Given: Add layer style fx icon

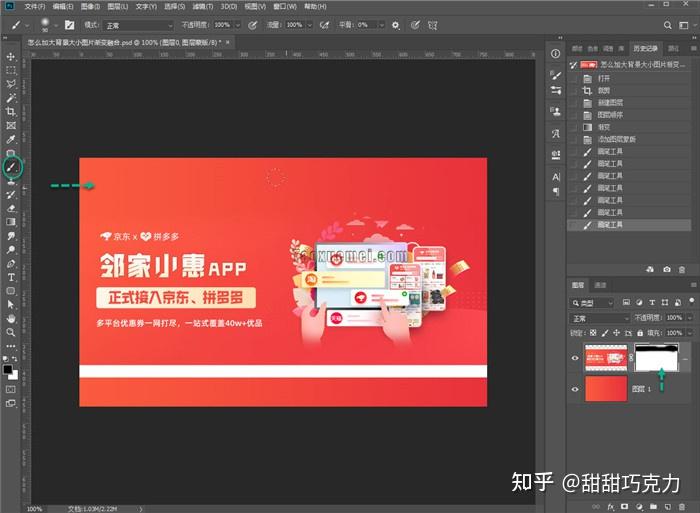Looking at the screenshot, I should [x=610, y=507].
